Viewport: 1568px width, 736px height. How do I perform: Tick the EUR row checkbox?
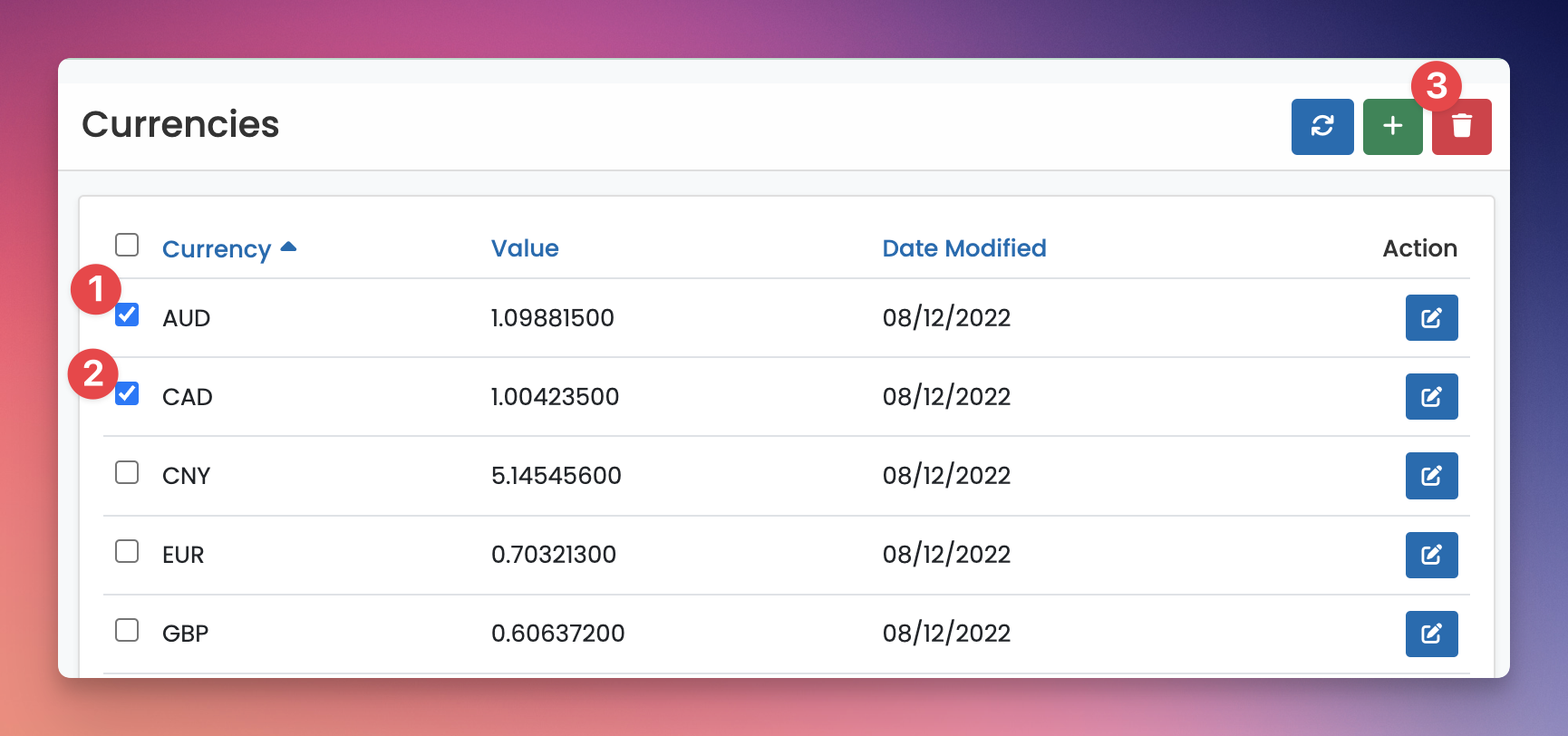coord(127,552)
